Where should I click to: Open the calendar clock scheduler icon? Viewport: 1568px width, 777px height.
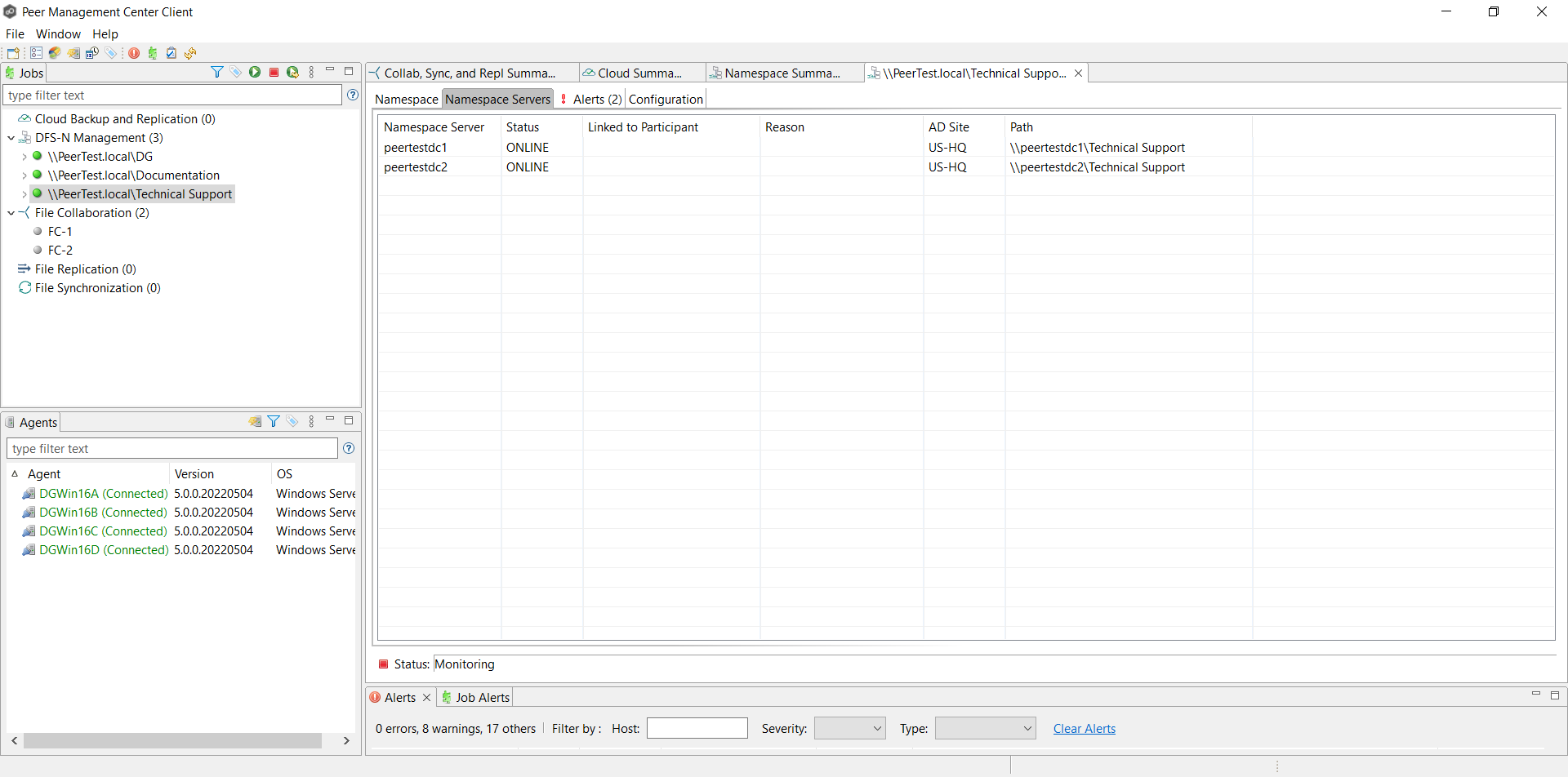tap(92, 53)
